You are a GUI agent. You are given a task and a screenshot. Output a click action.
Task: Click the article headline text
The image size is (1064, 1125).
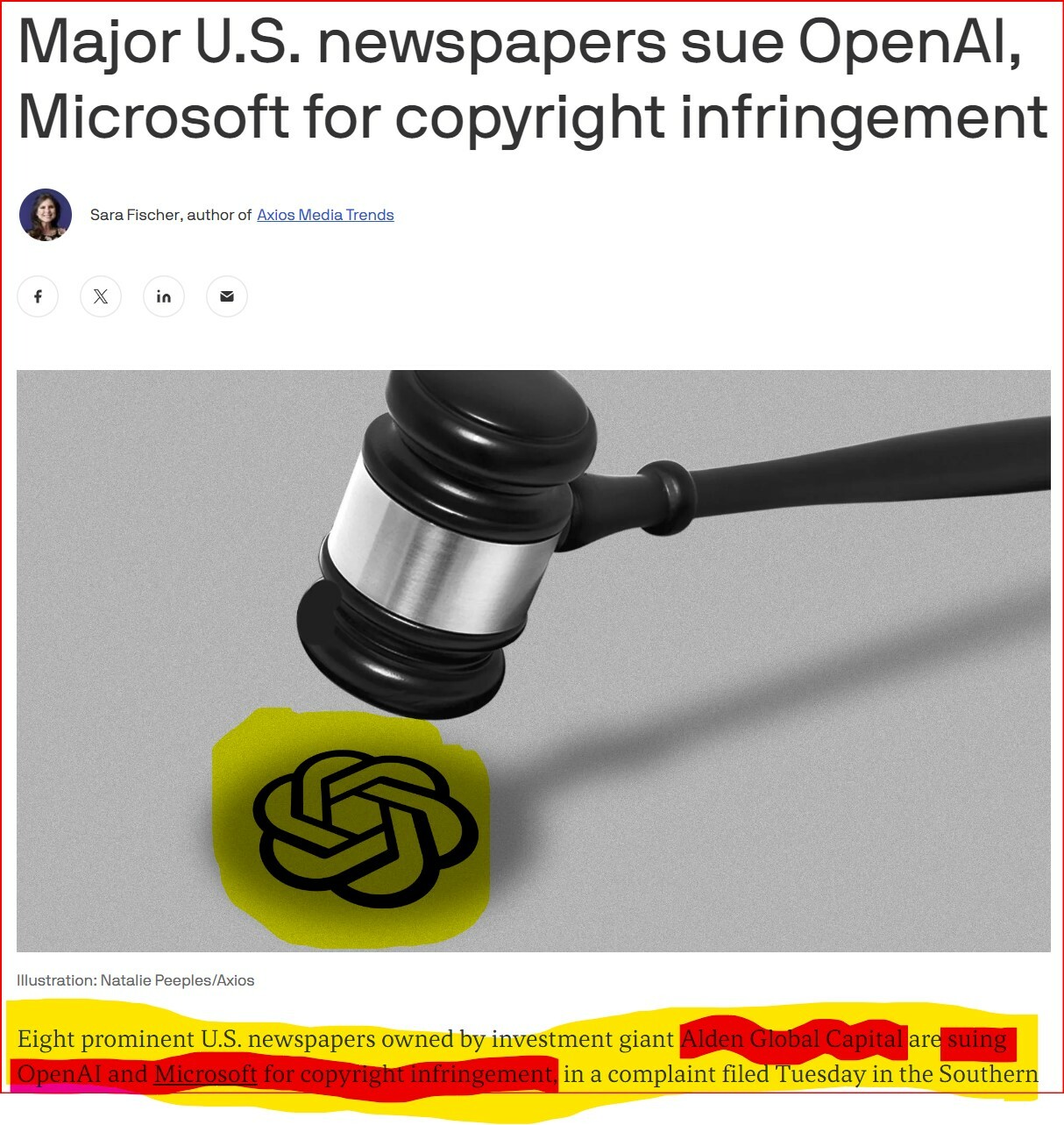click(x=532, y=79)
